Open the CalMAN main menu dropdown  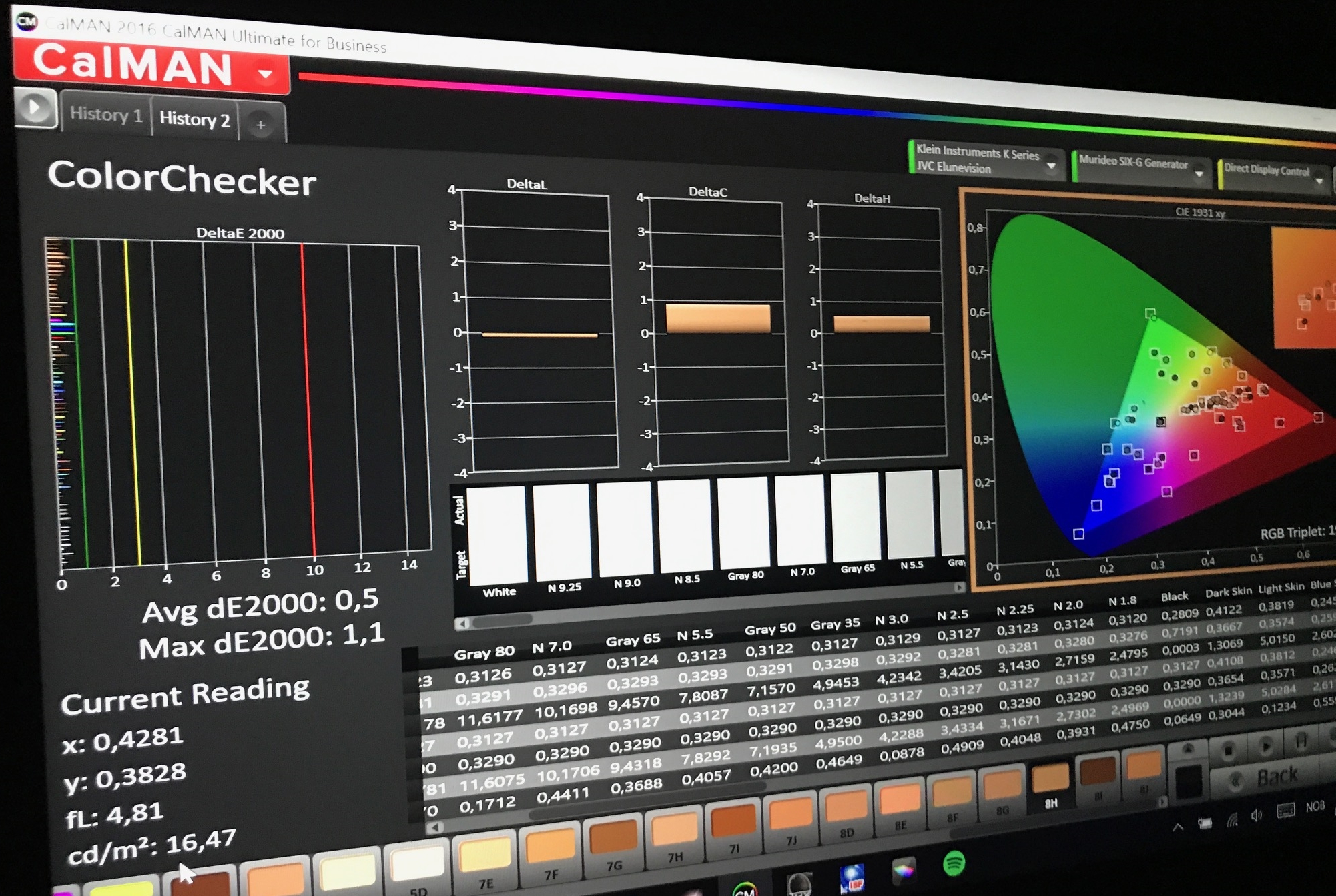pos(266,73)
